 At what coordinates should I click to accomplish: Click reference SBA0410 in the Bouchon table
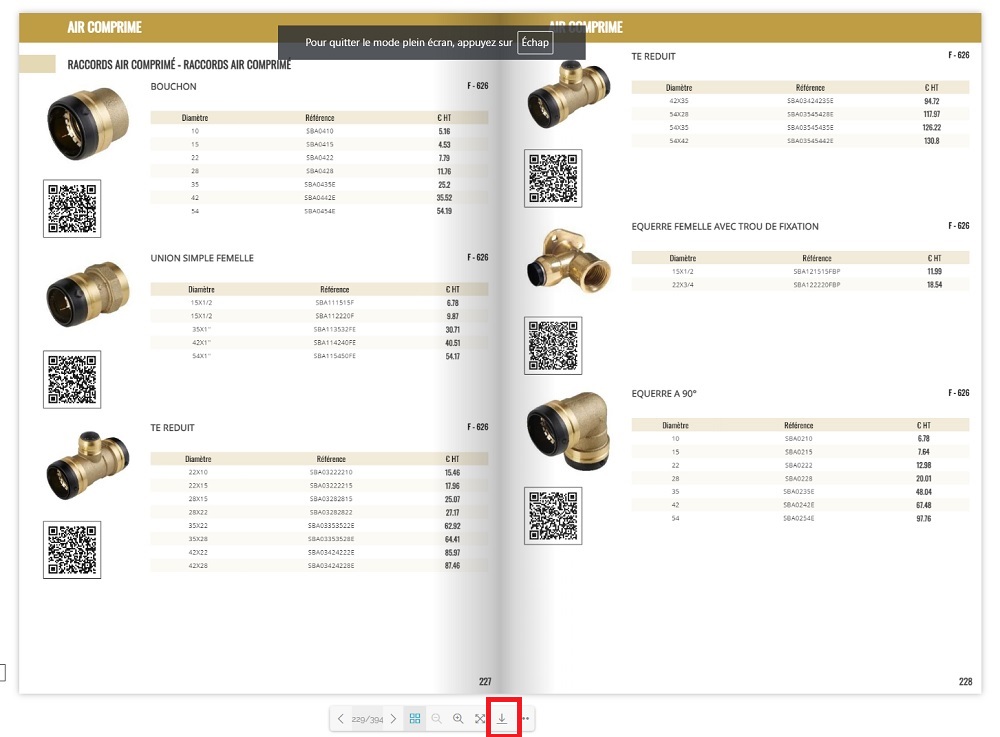[x=320, y=131]
